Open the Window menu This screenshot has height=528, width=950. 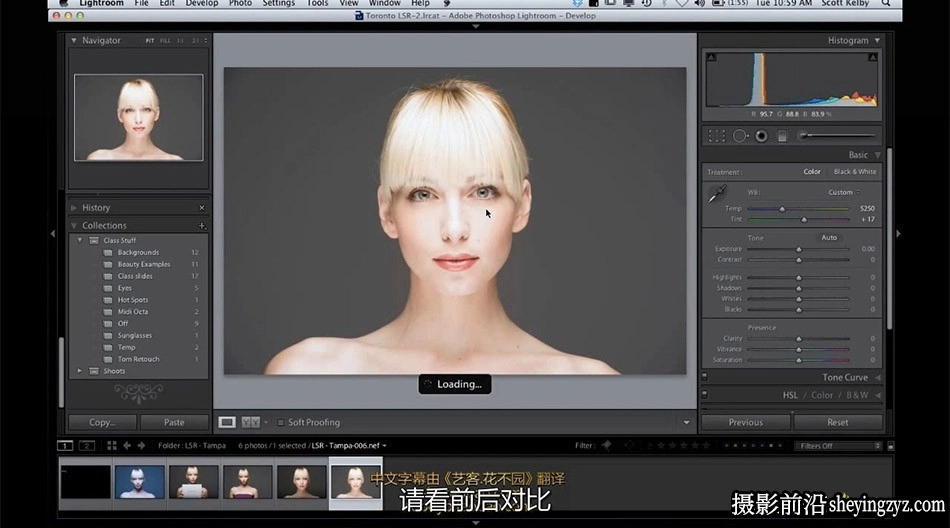point(385,3)
